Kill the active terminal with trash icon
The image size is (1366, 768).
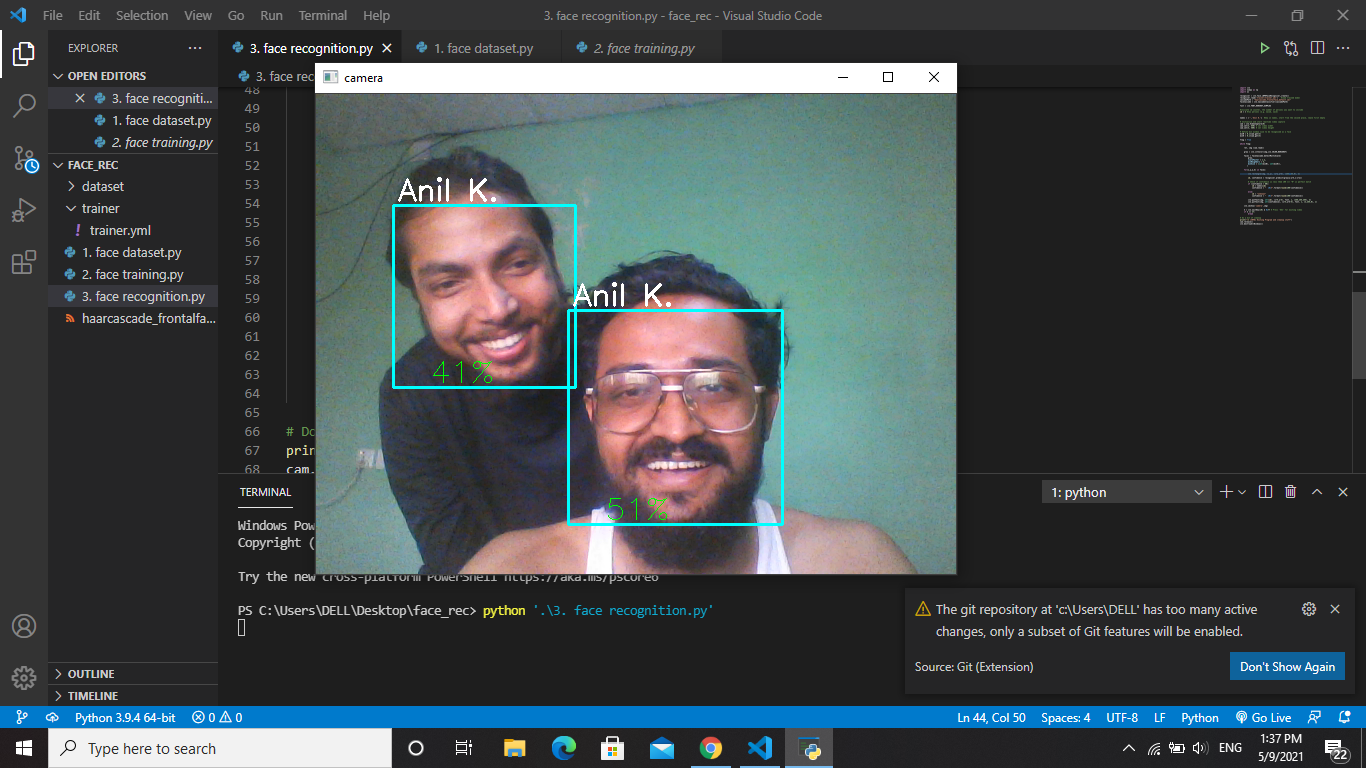1291,491
